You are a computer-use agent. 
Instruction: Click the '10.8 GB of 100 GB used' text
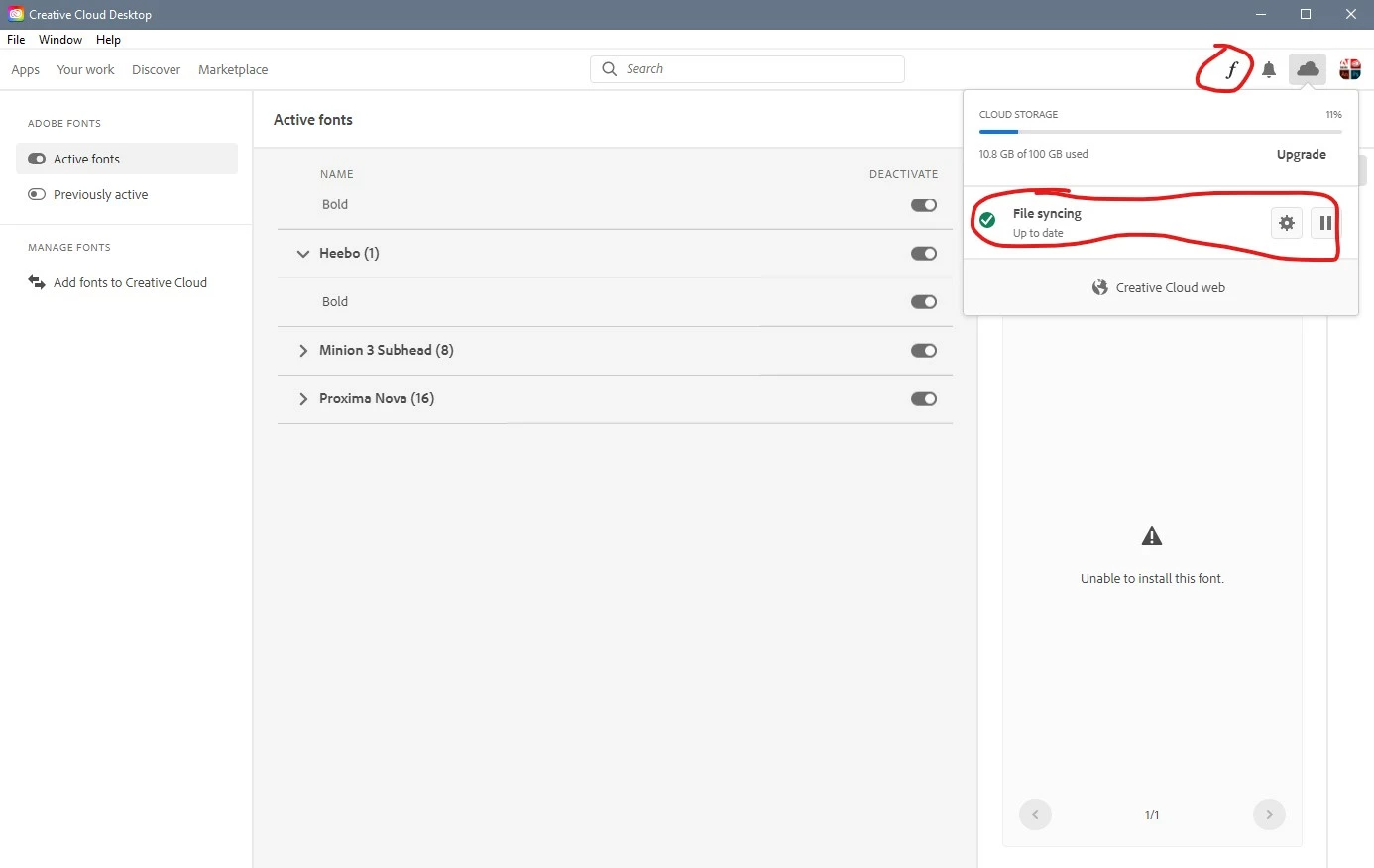click(1033, 154)
